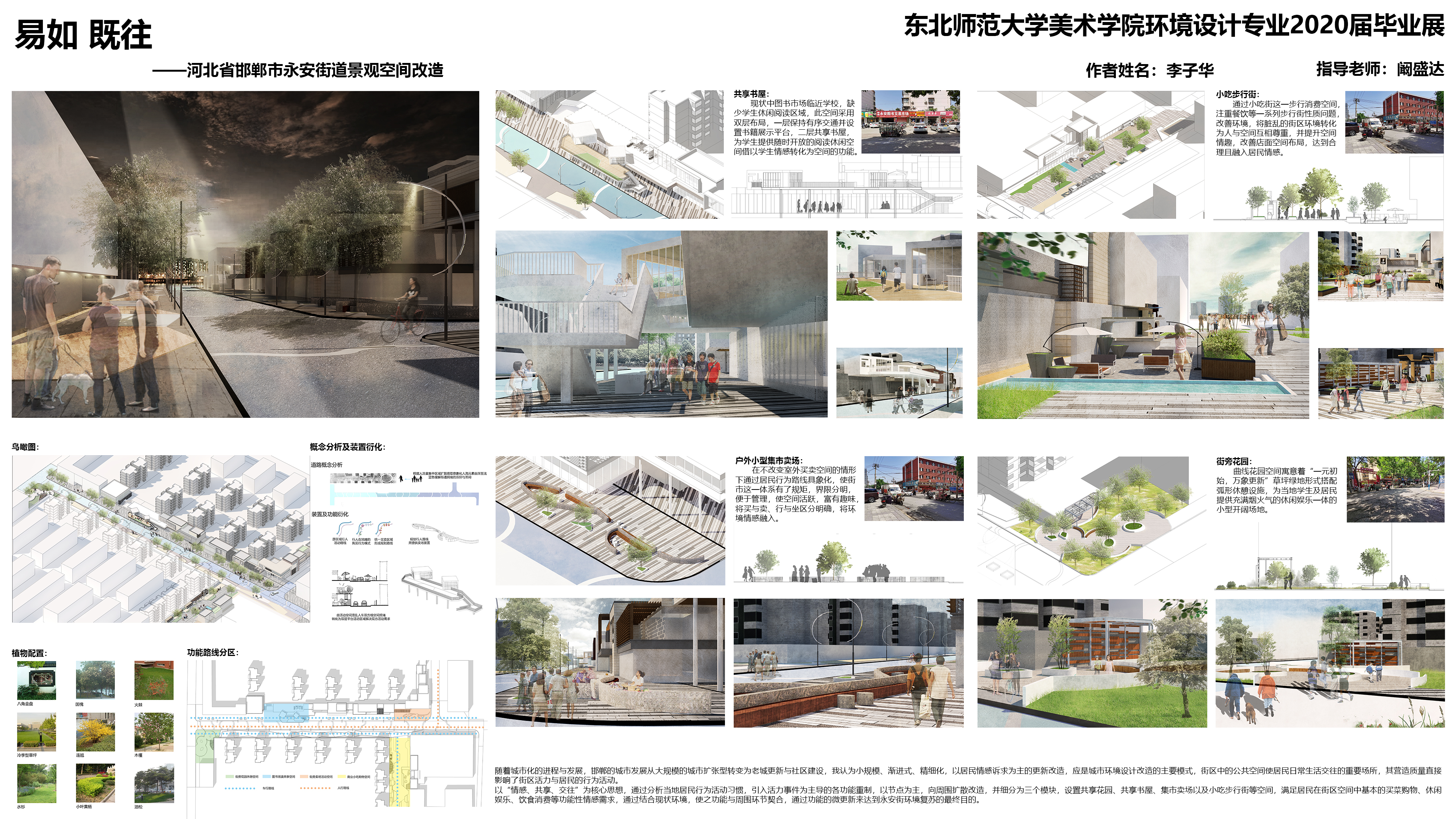Viewport: 1456px width, 819px height.
Task: Click the 车行路线 legend label
Action: [x=268, y=788]
